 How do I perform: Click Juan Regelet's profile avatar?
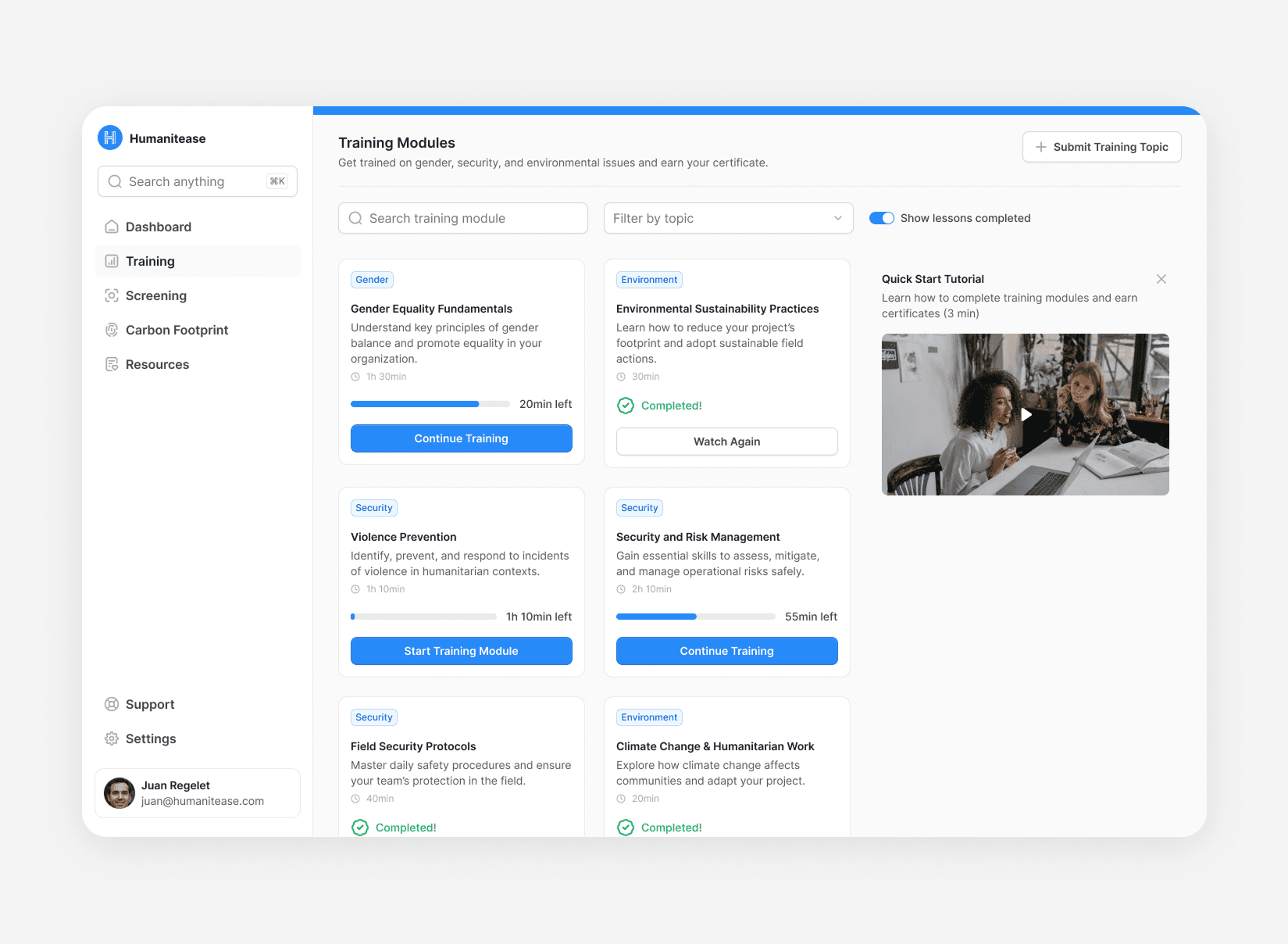pyautogui.click(x=120, y=793)
